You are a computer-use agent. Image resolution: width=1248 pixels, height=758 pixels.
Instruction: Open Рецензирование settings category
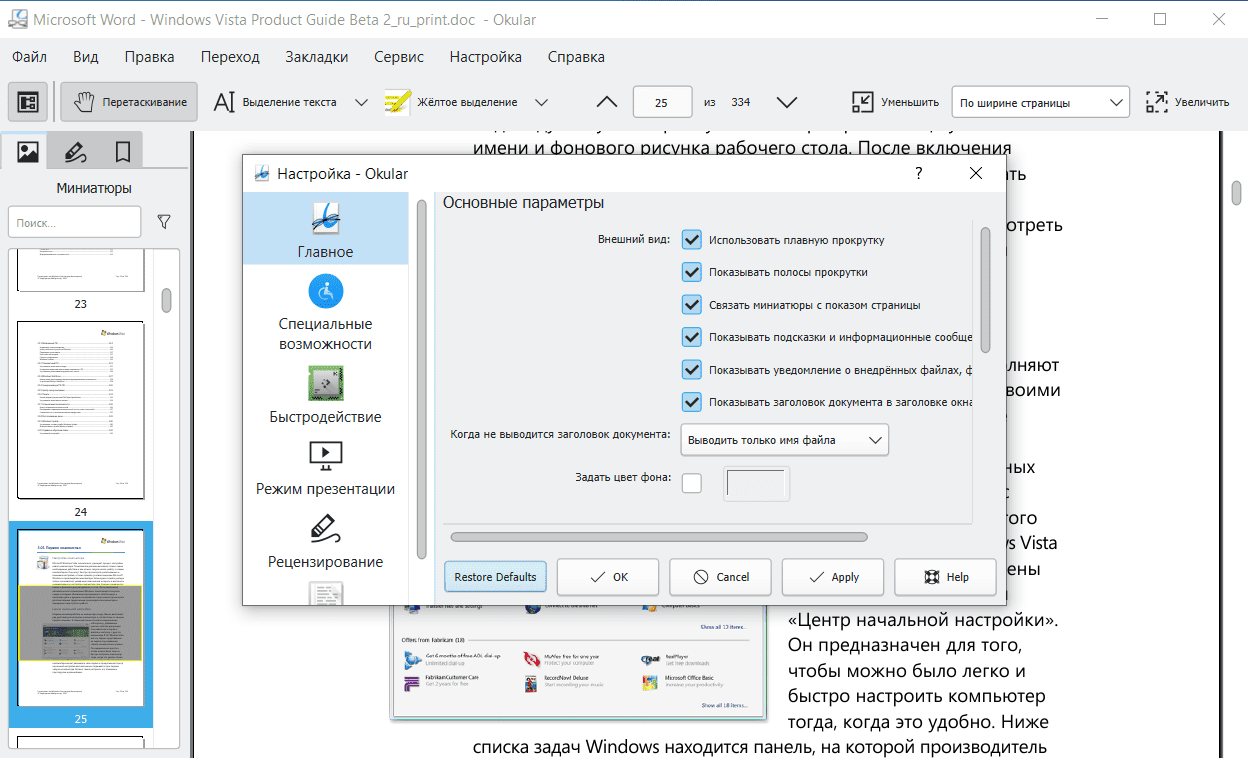(x=325, y=540)
